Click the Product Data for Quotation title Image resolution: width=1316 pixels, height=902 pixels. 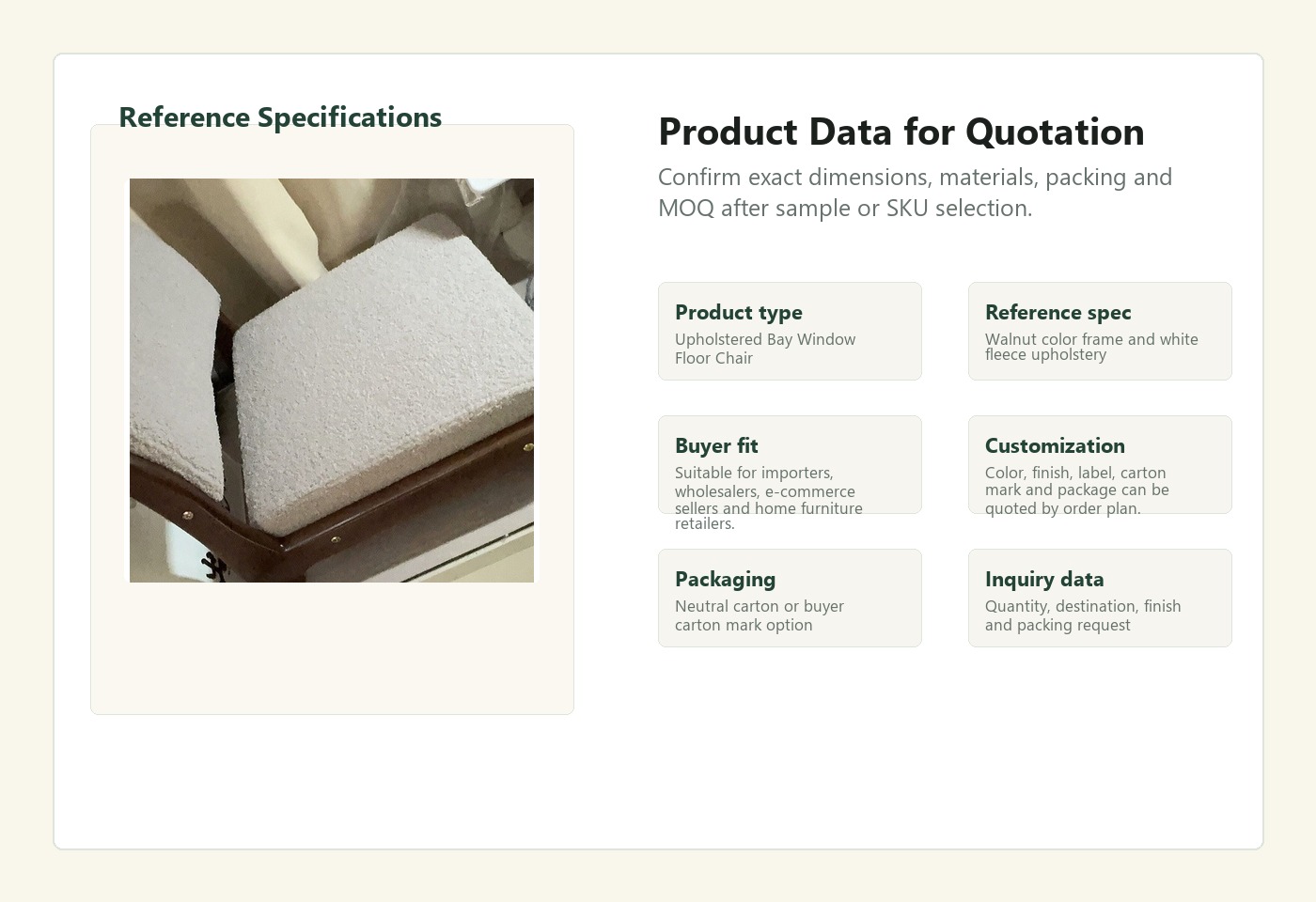tap(901, 132)
